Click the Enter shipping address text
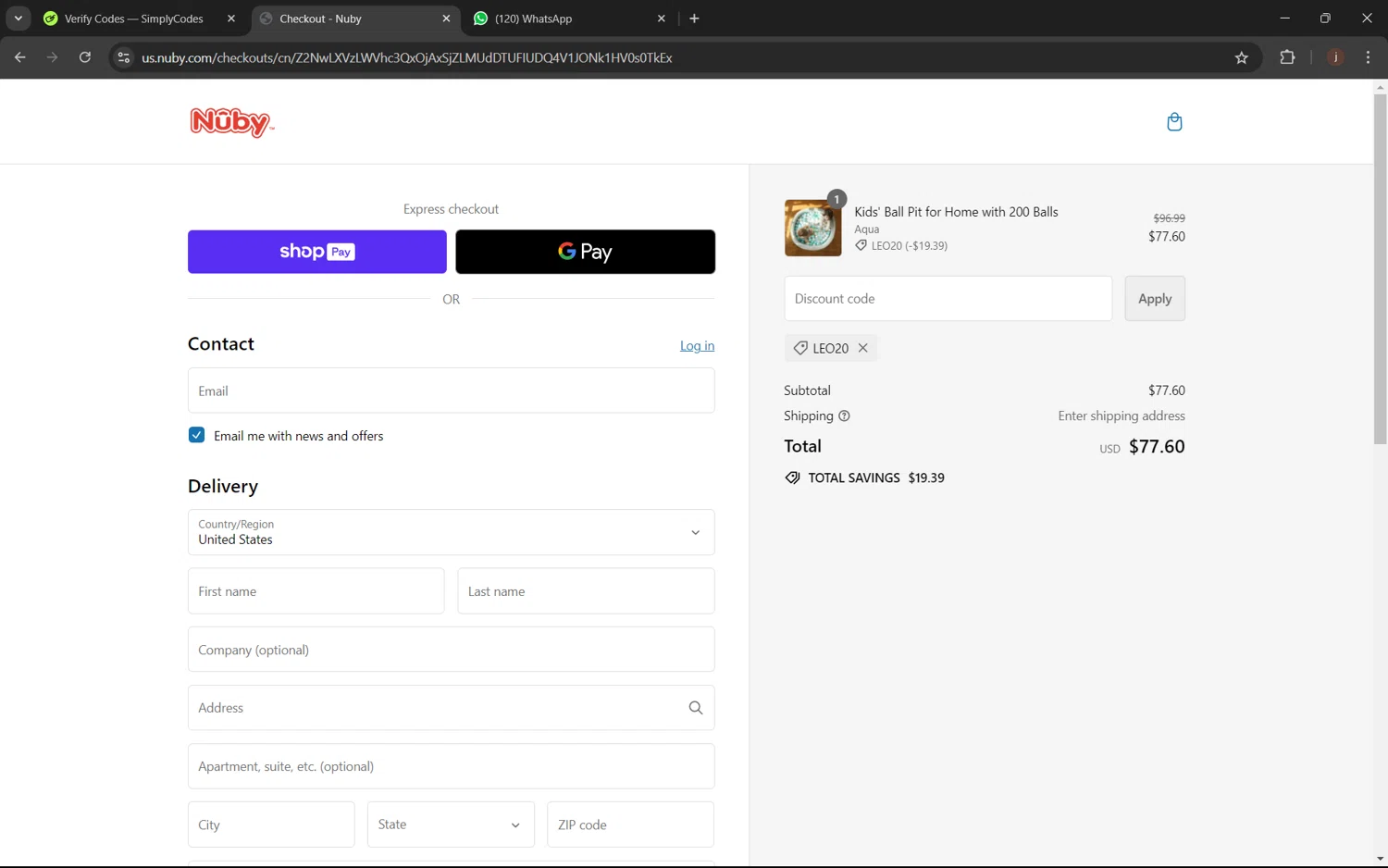Image resolution: width=1388 pixels, height=868 pixels. click(1122, 416)
